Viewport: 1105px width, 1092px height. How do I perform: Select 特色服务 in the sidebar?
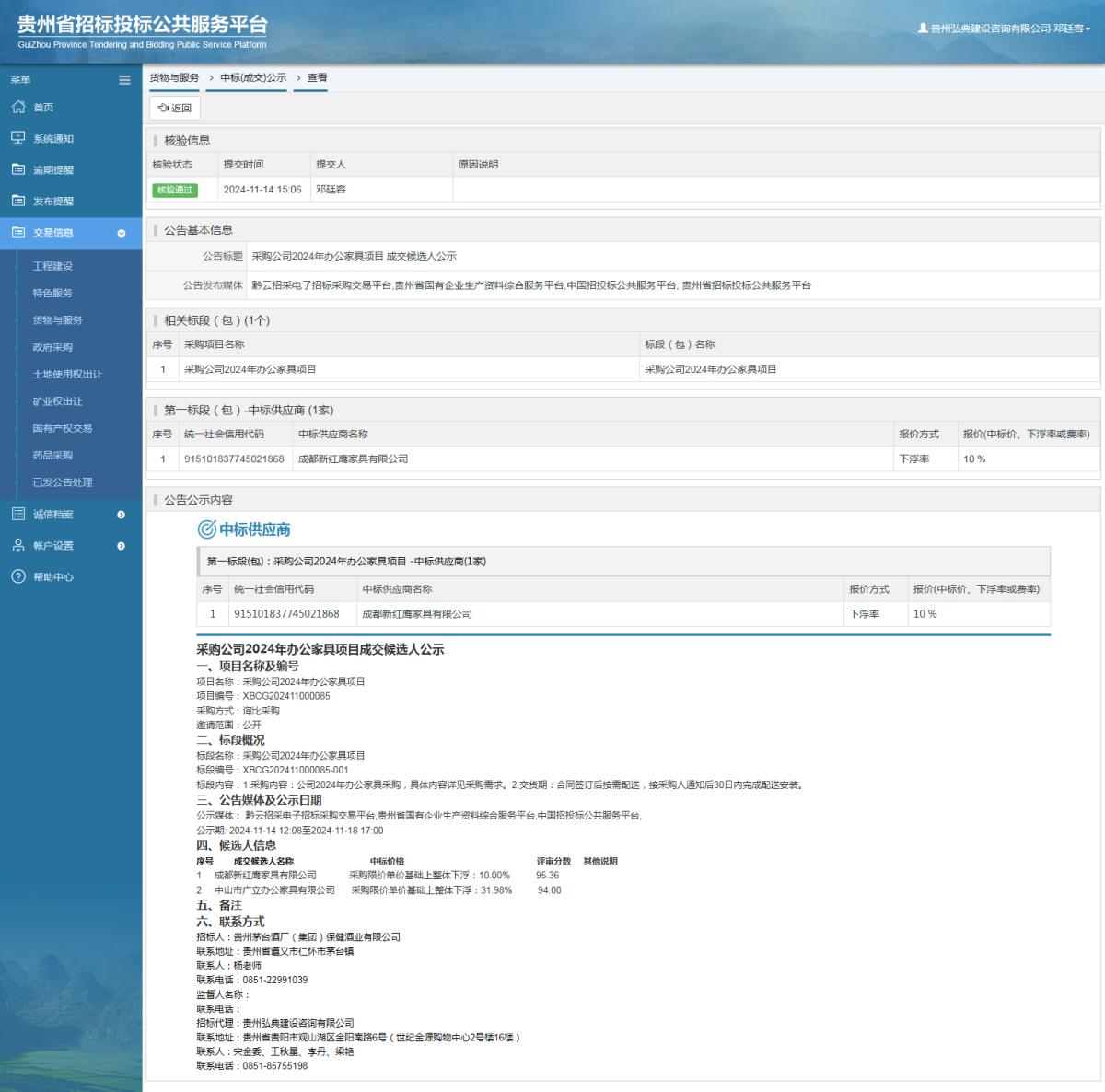(x=52, y=293)
